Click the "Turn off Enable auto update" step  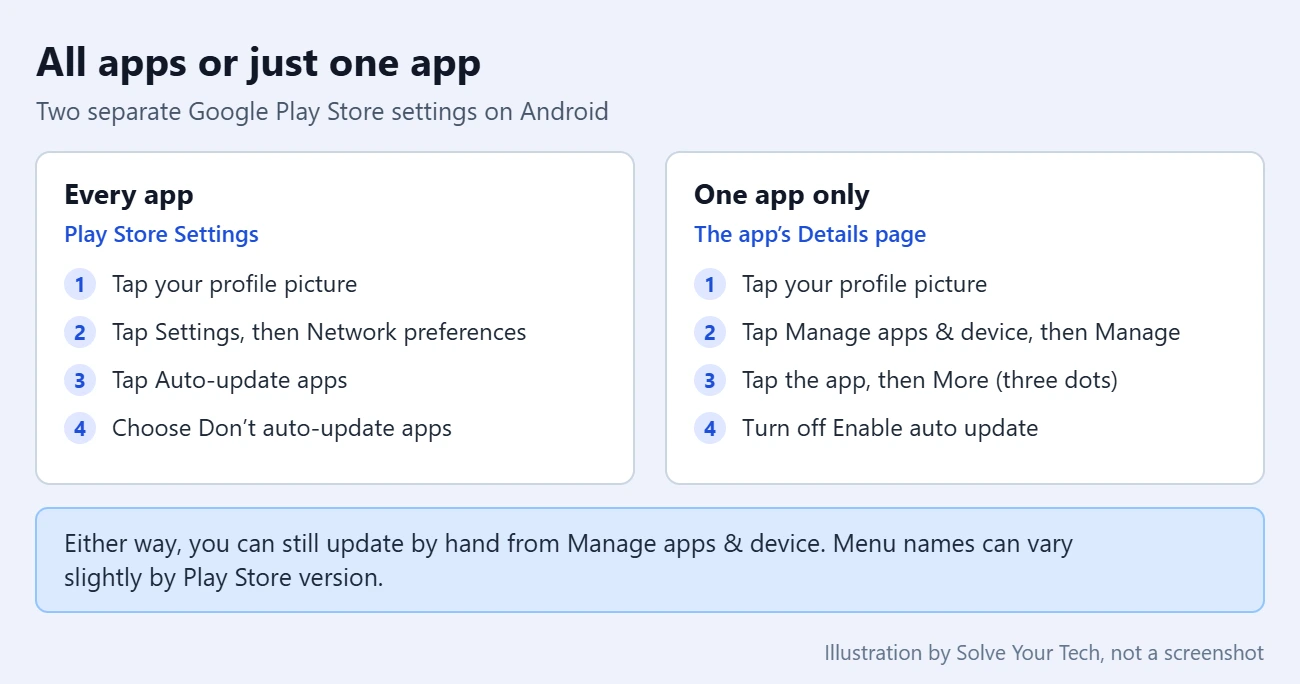point(890,428)
